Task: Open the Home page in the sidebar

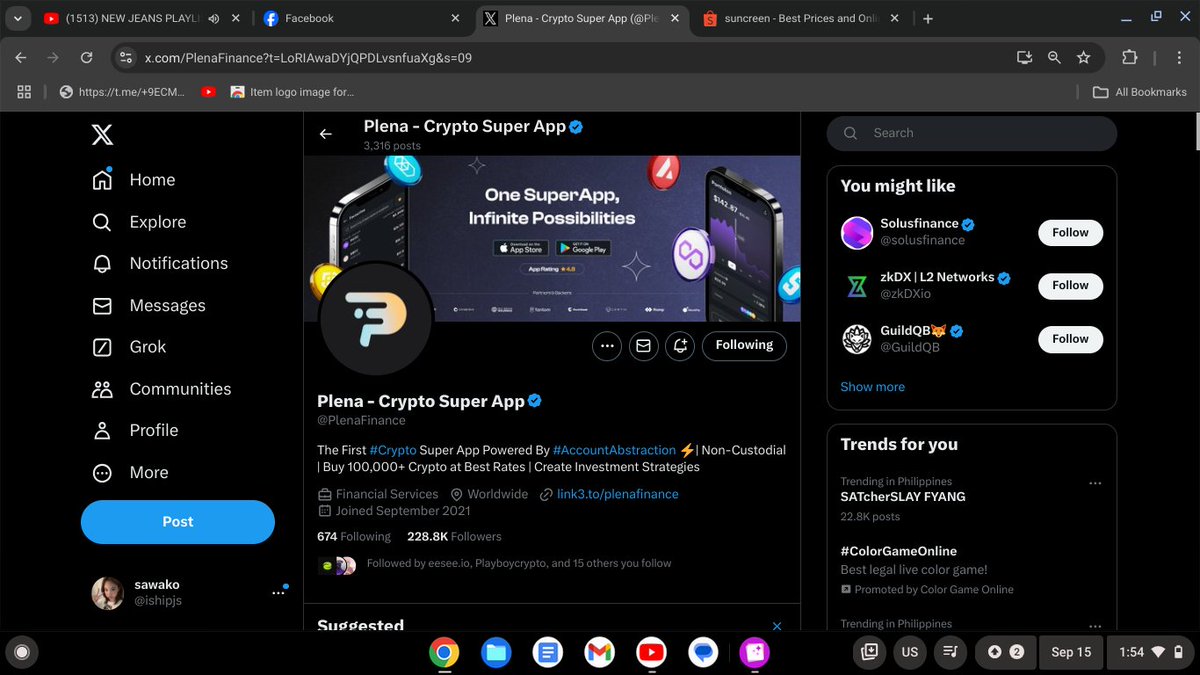Action: click(x=133, y=180)
